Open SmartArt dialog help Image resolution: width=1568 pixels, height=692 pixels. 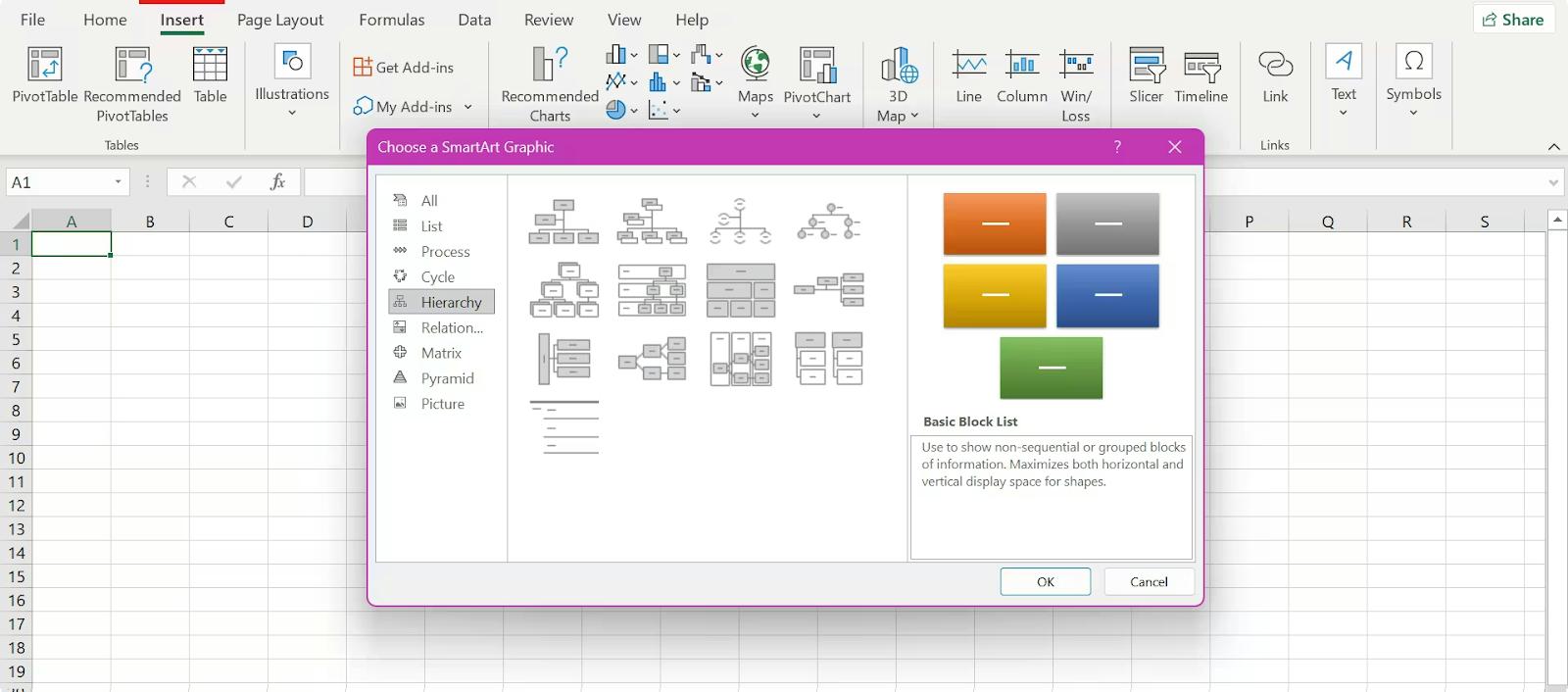pyautogui.click(x=1117, y=147)
